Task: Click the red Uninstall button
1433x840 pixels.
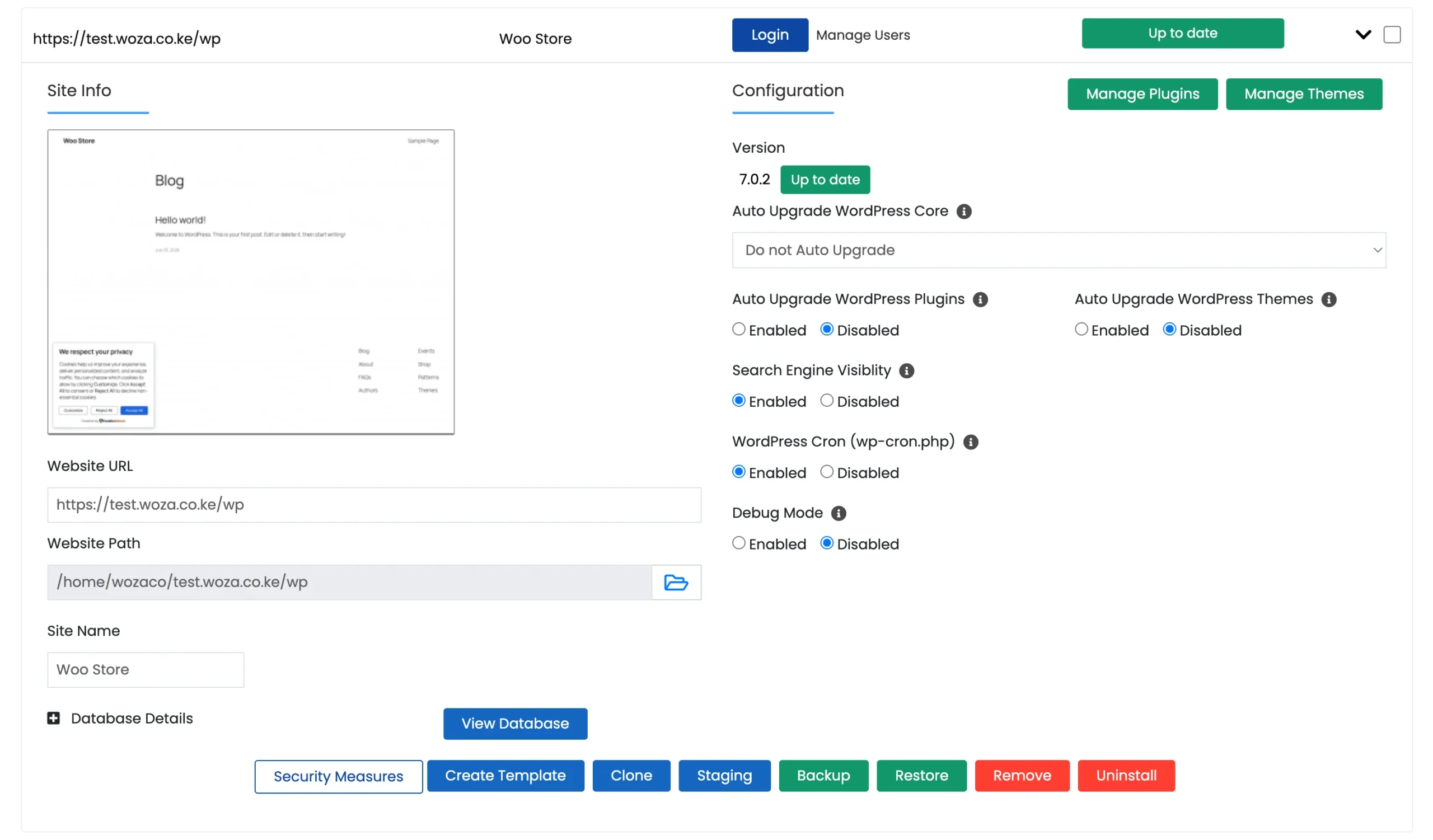Action: pyautogui.click(x=1126, y=776)
